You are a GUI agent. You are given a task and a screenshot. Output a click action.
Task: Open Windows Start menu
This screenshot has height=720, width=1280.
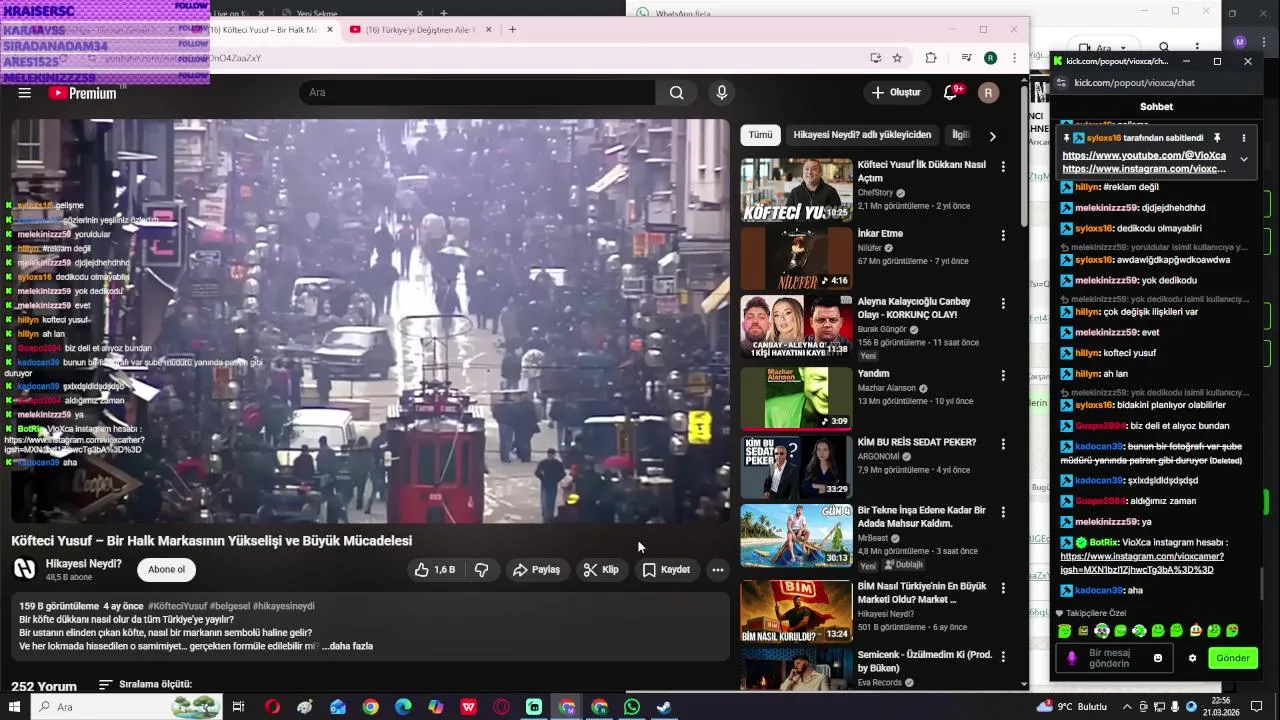(15, 707)
